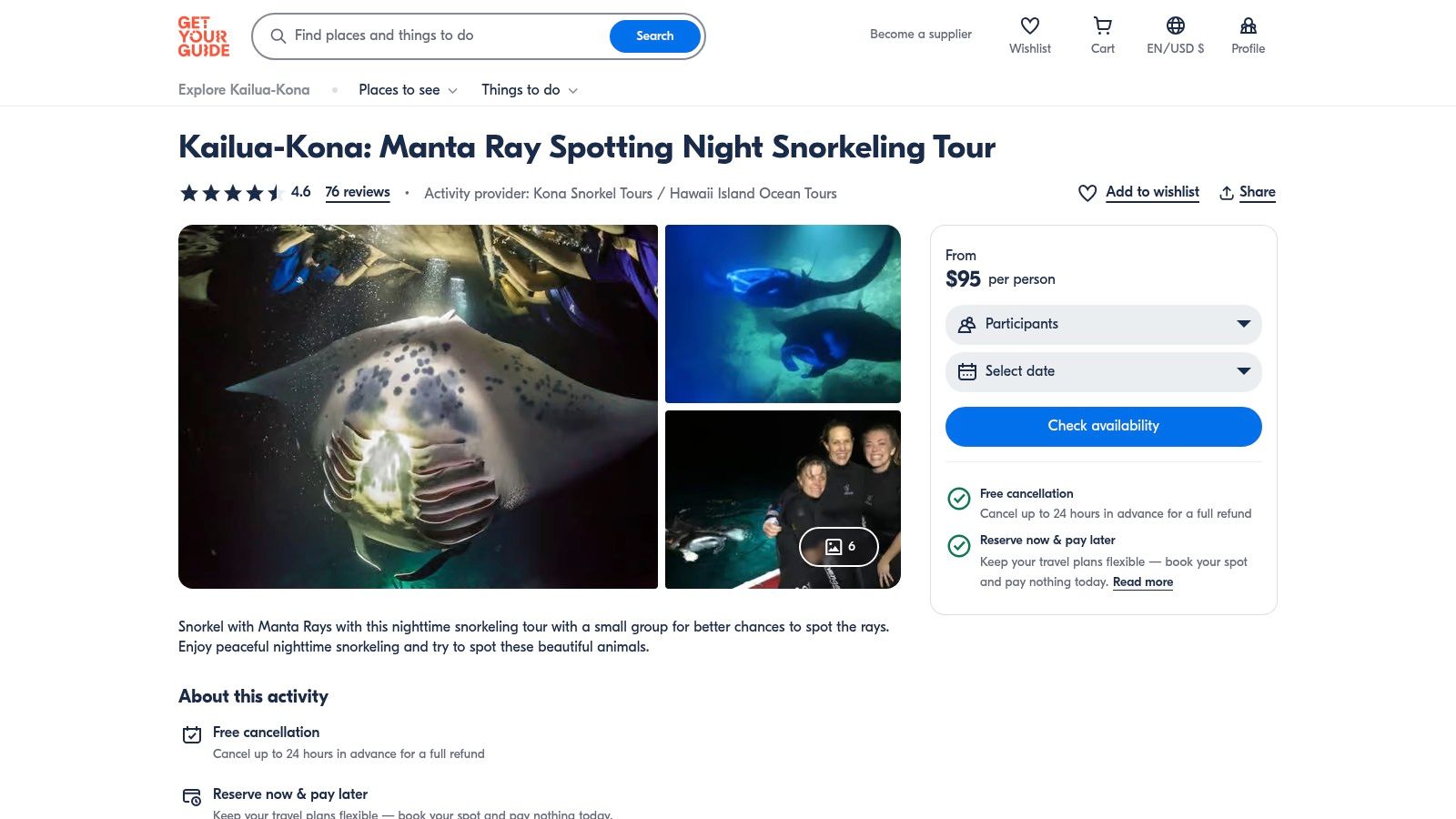This screenshot has width=1456, height=819.
Task: Open language and currency settings via globe icon
Action: (x=1175, y=27)
